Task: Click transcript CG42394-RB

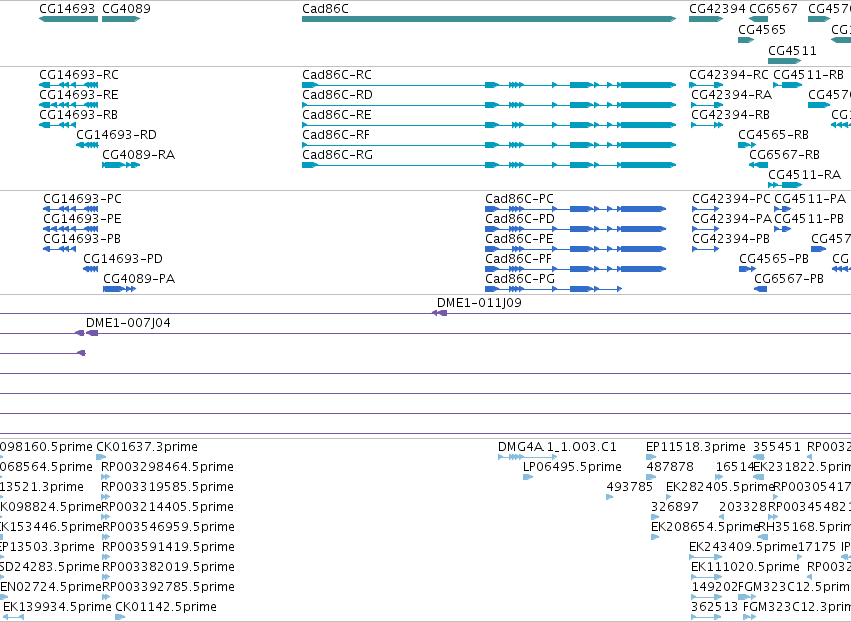Action: pos(707,125)
